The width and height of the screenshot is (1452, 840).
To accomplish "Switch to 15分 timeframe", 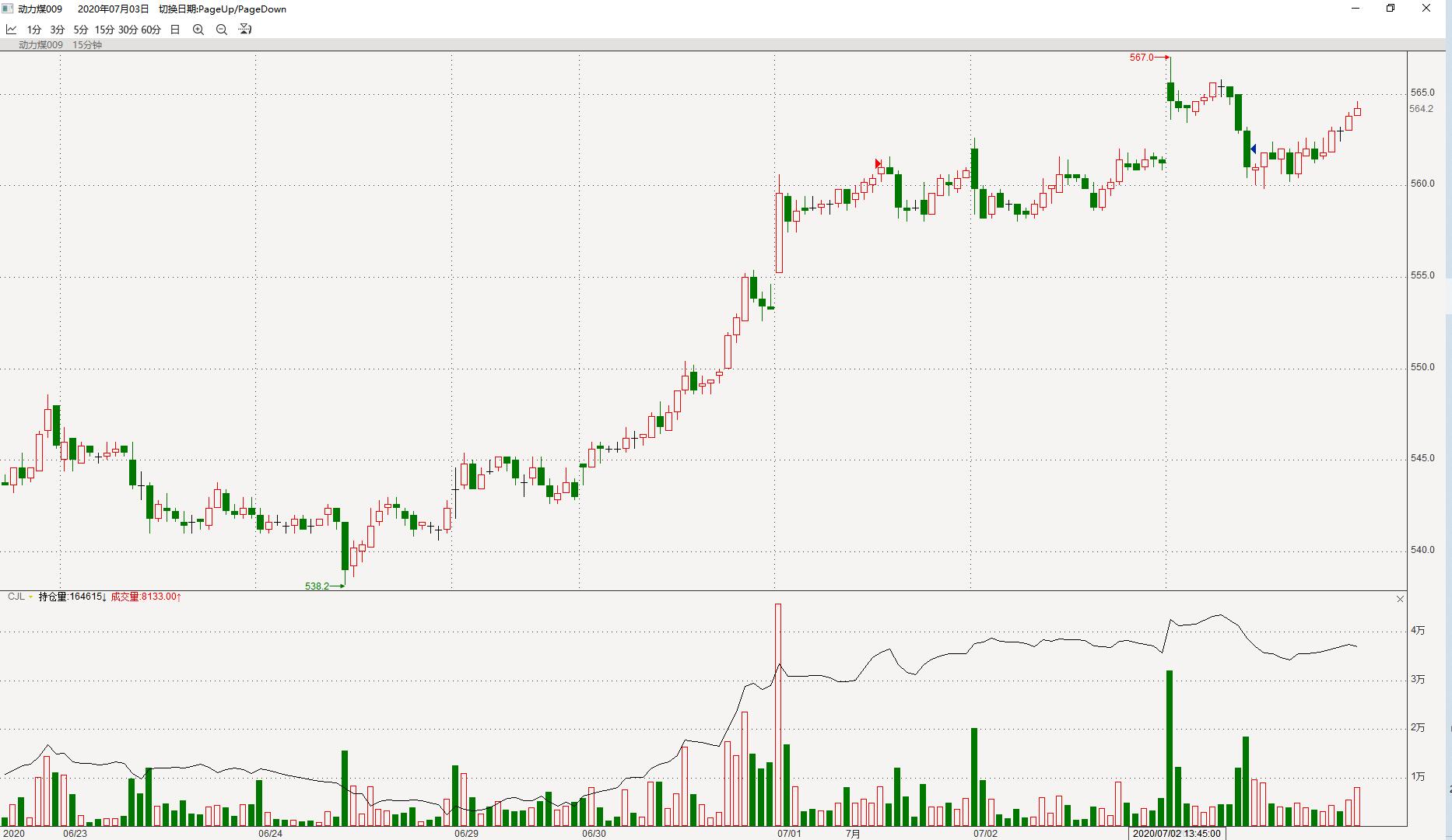I will pyautogui.click(x=104, y=30).
